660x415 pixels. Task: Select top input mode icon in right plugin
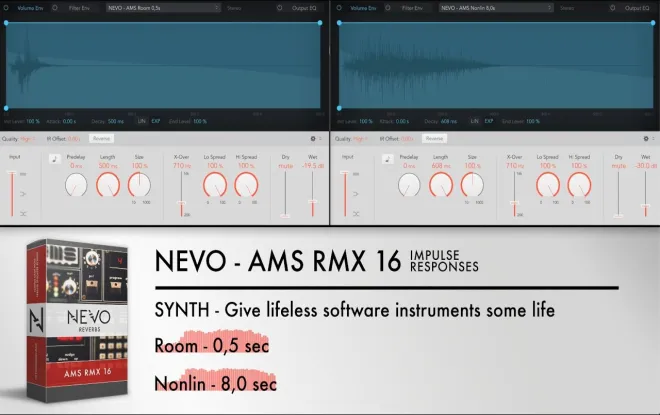(356, 174)
